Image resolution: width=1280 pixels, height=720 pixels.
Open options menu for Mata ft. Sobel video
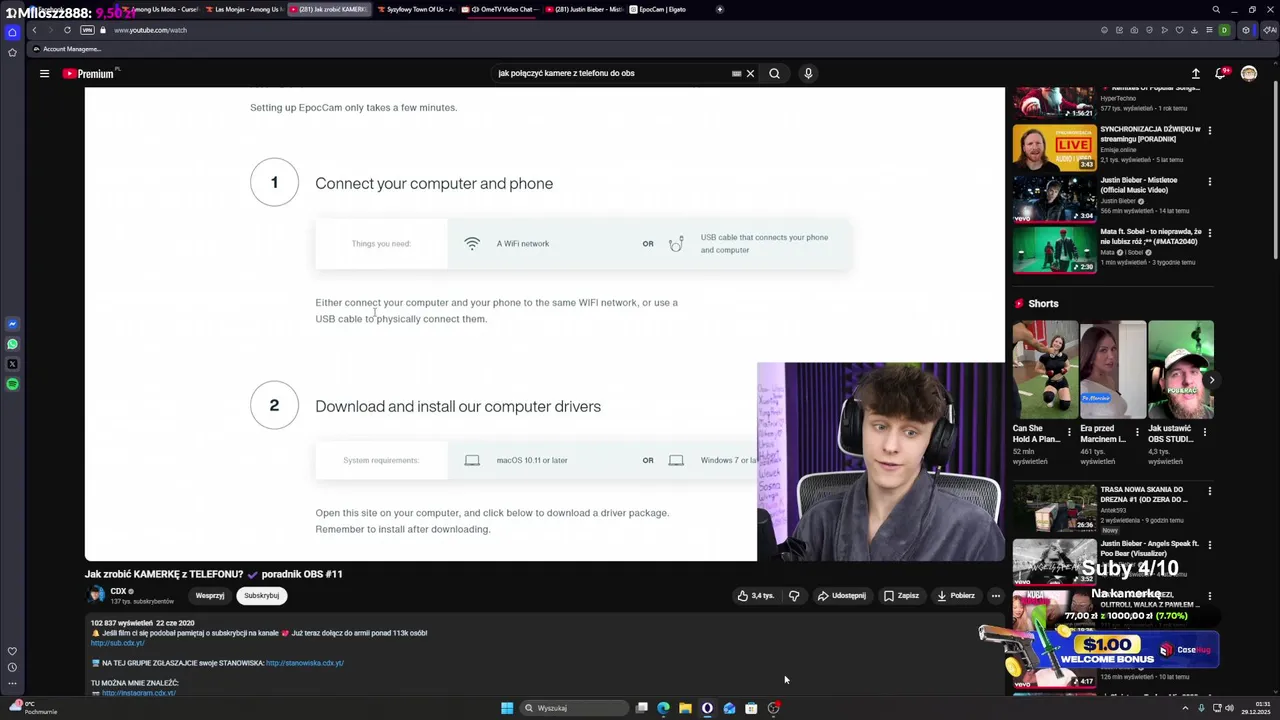(x=1210, y=233)
